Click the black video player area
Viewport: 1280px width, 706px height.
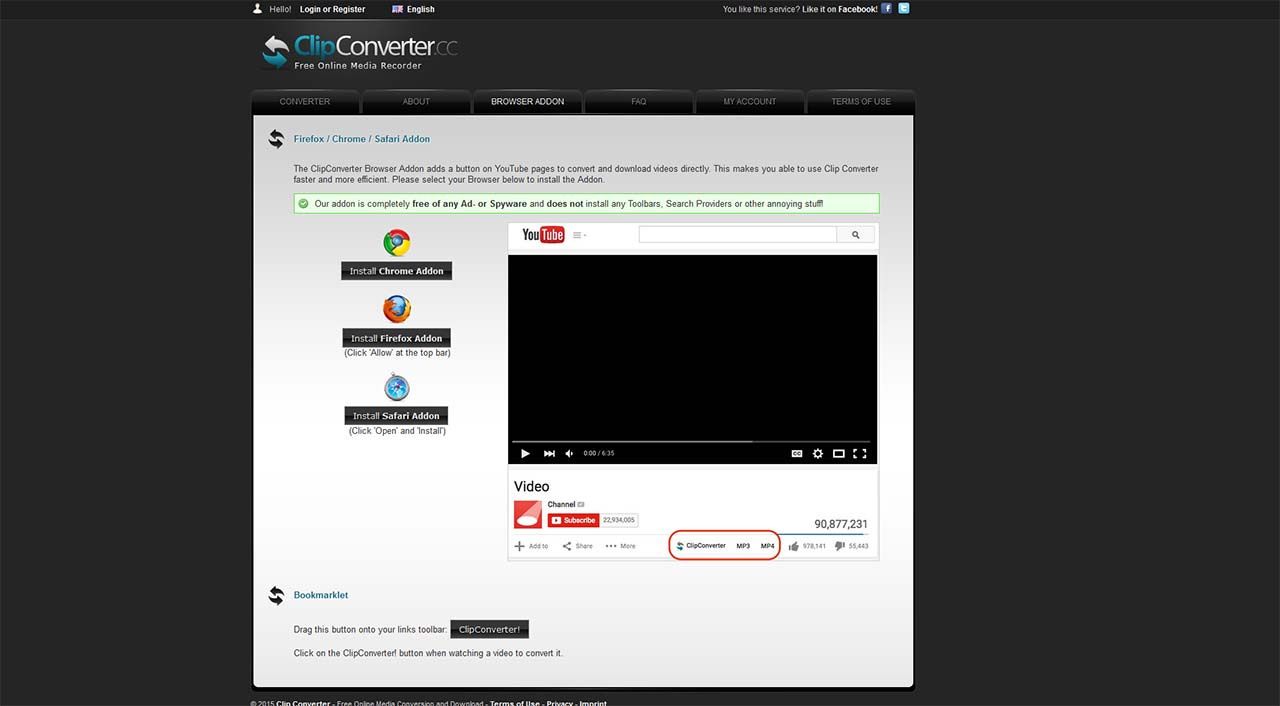point(692,348)
